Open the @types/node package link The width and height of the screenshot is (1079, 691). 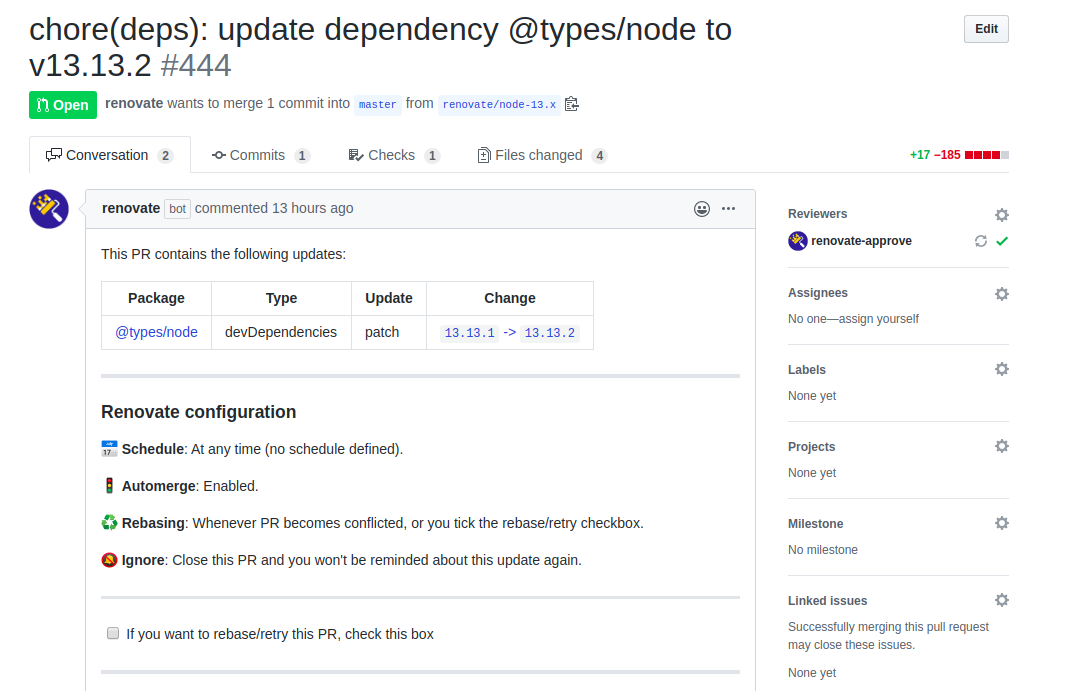point(156,332)
